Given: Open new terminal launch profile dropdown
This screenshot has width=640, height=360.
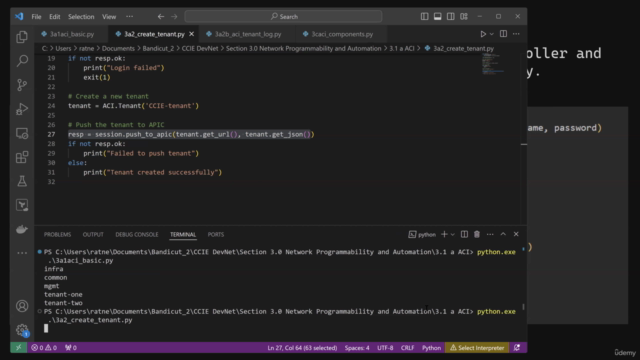Looking at the screenshot, I should click(x=452, y=235).
